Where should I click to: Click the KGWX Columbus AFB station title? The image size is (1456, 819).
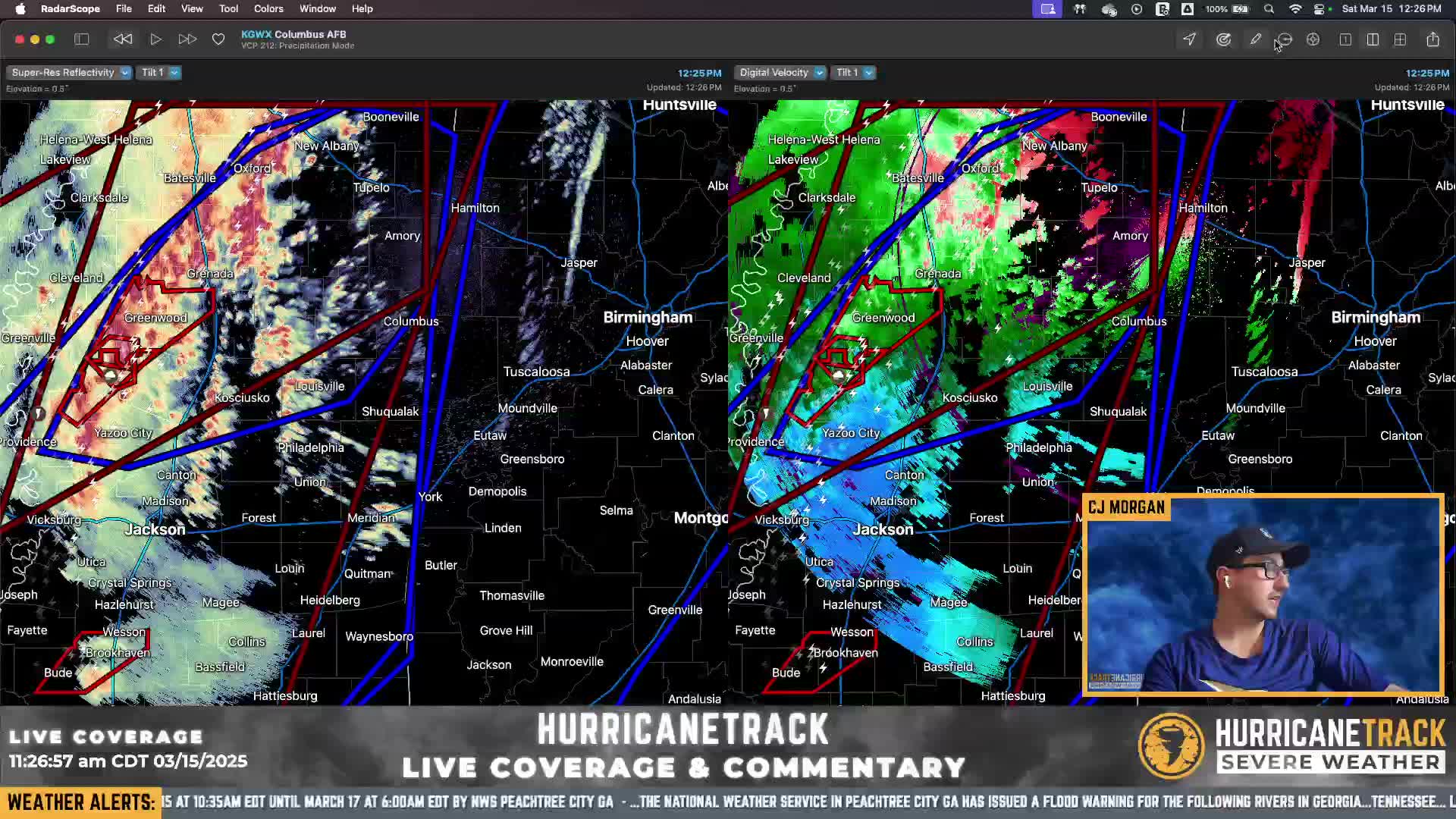293,34
